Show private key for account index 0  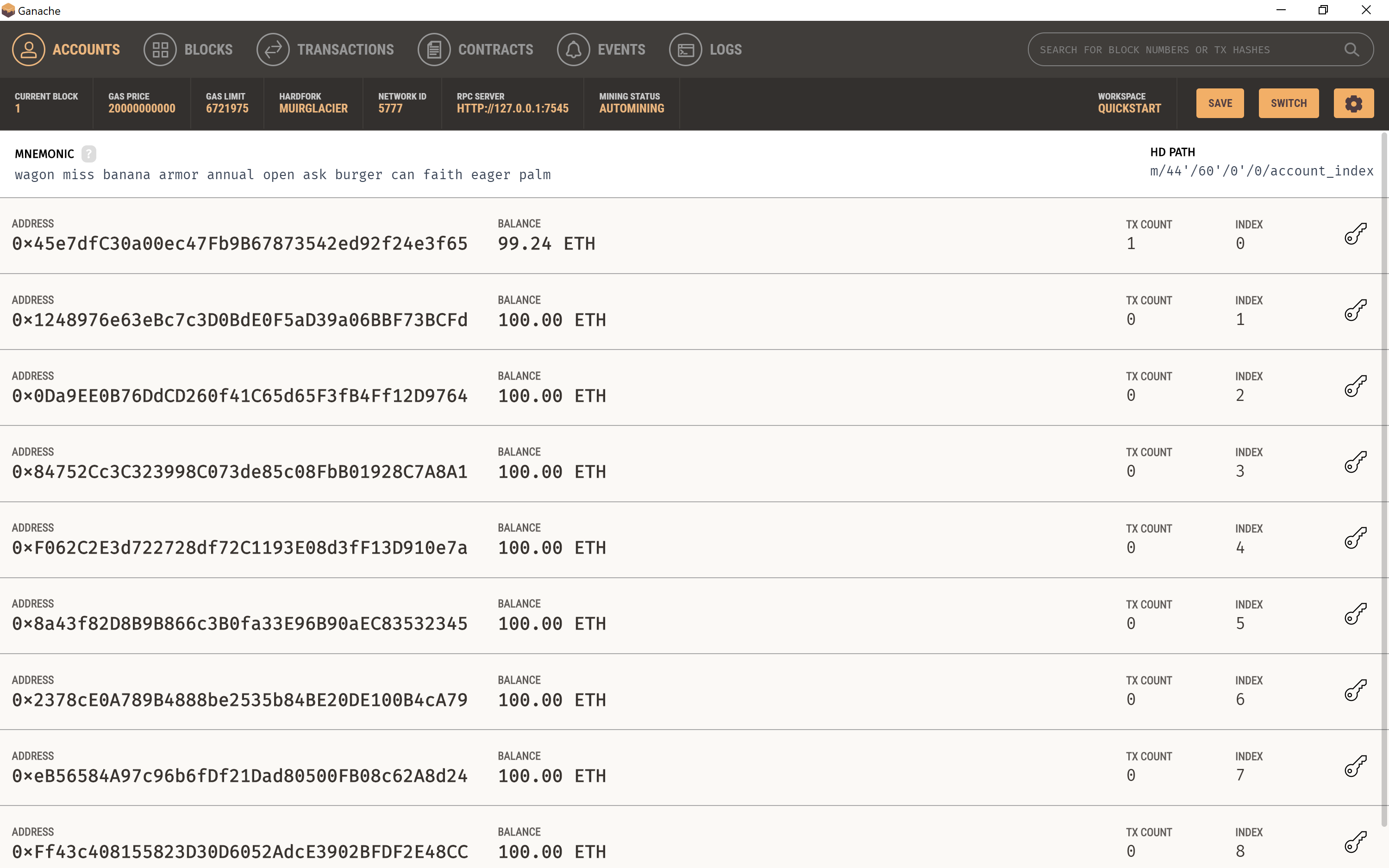(x=1355, y=234)
